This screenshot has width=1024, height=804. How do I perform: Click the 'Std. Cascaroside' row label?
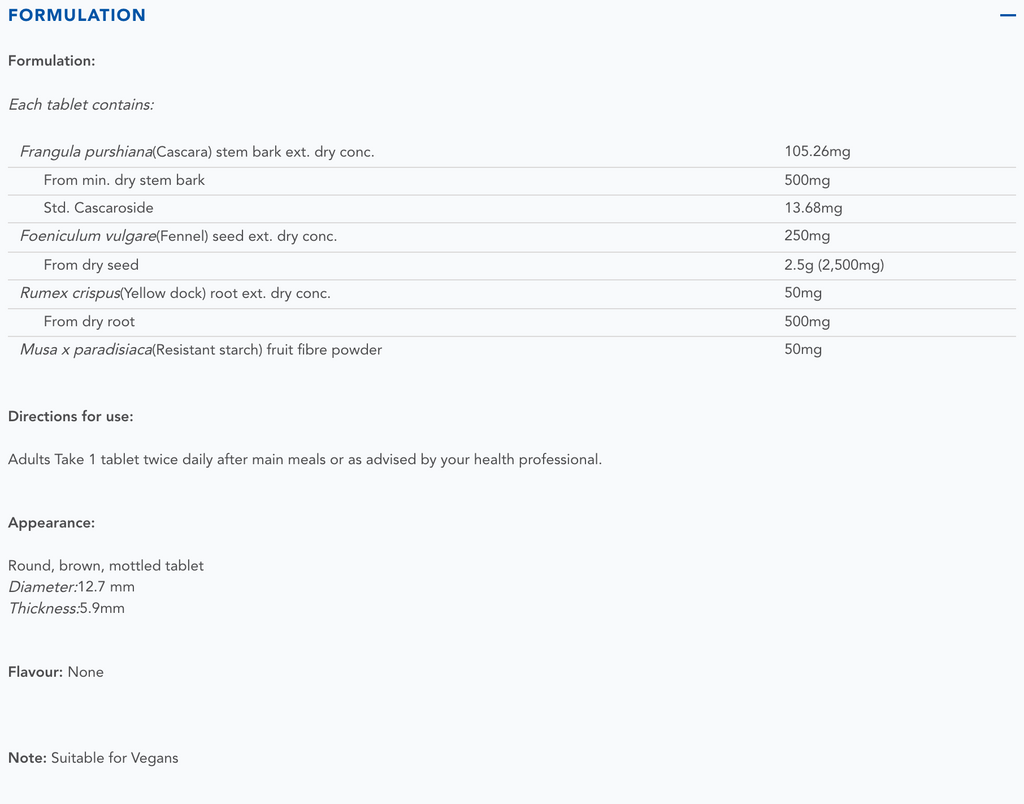[x=99, y=208]
